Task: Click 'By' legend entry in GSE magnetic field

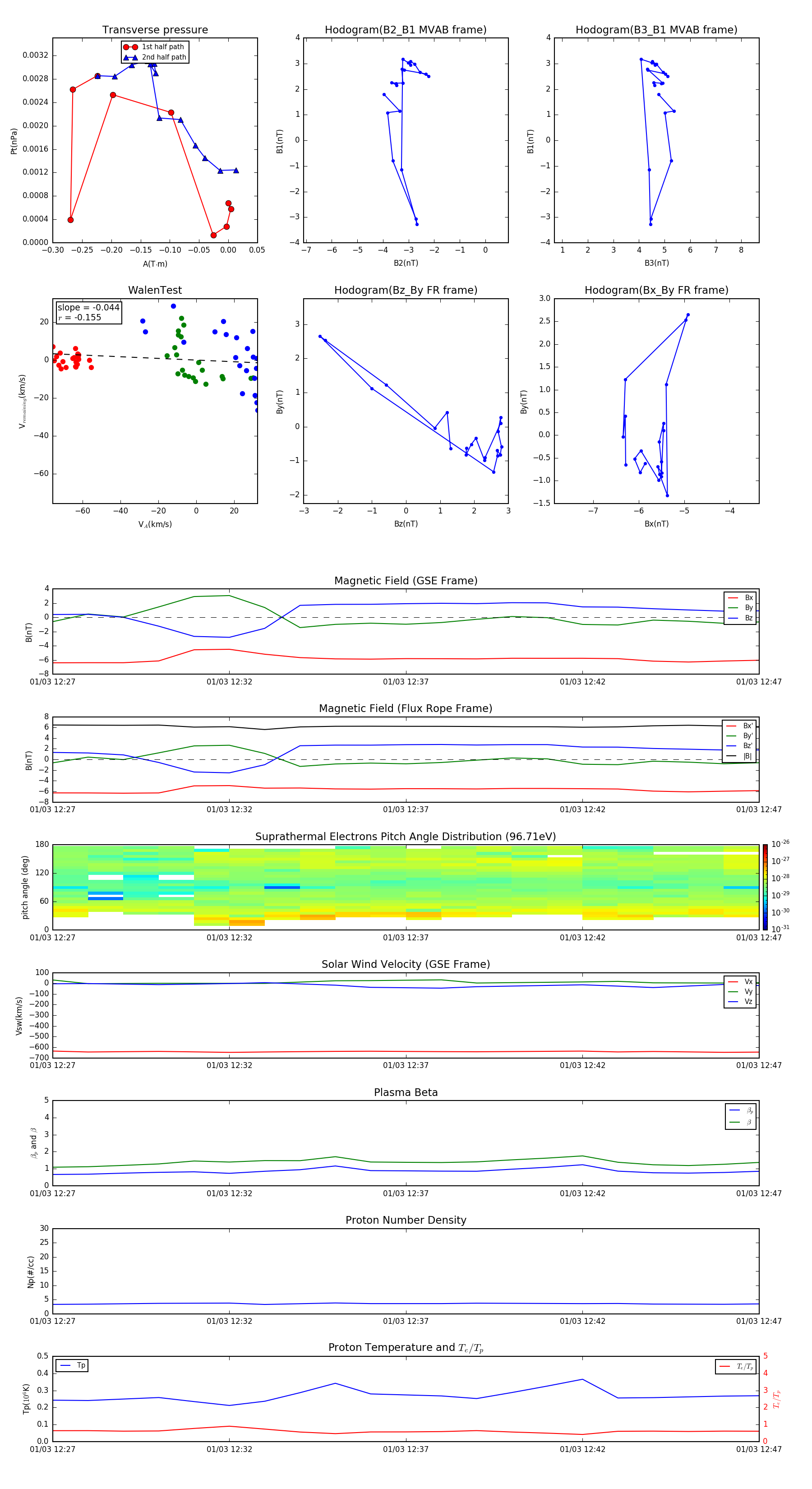Action: (740, 608)
